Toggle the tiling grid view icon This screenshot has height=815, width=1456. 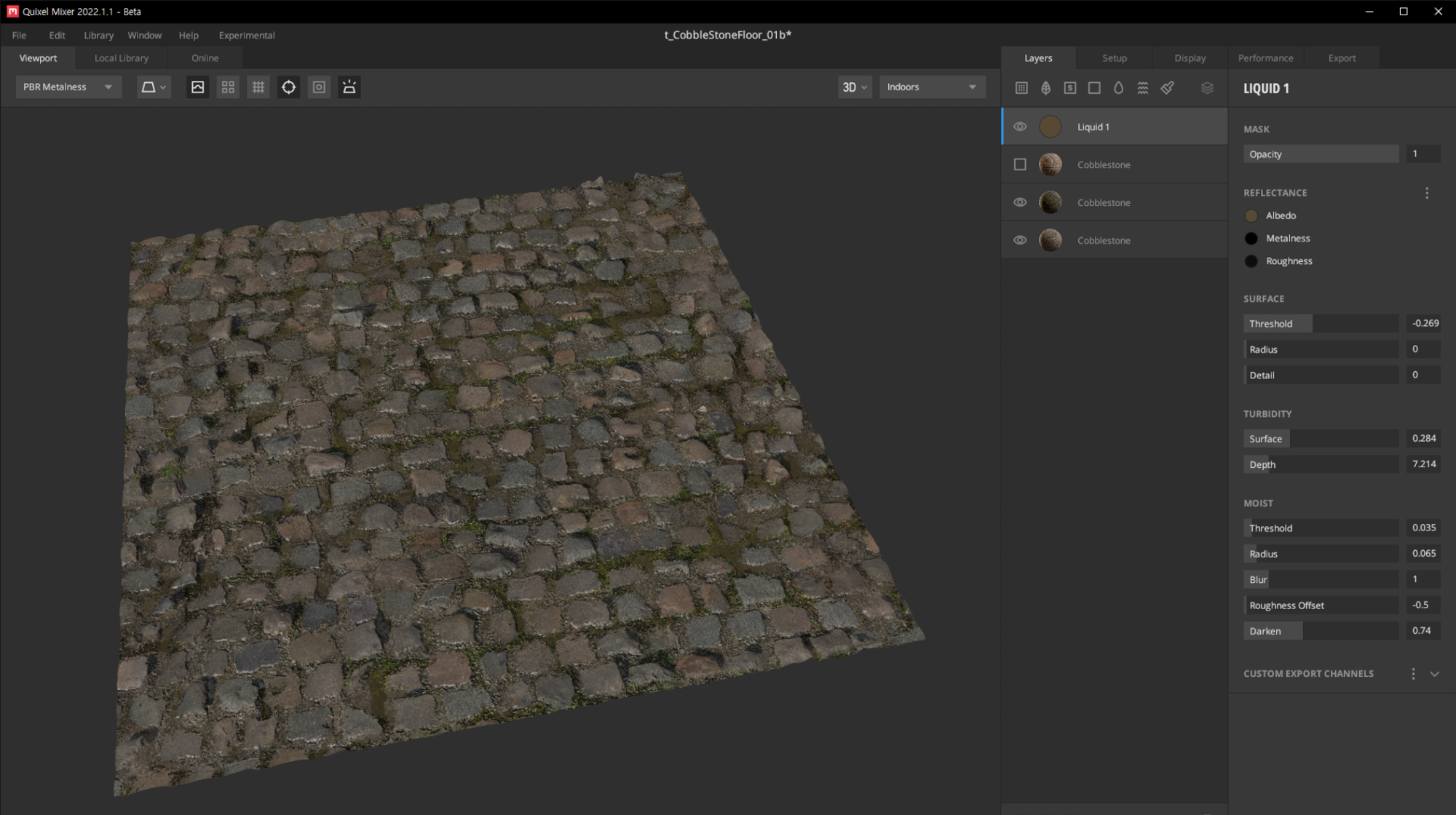point(228,87)
